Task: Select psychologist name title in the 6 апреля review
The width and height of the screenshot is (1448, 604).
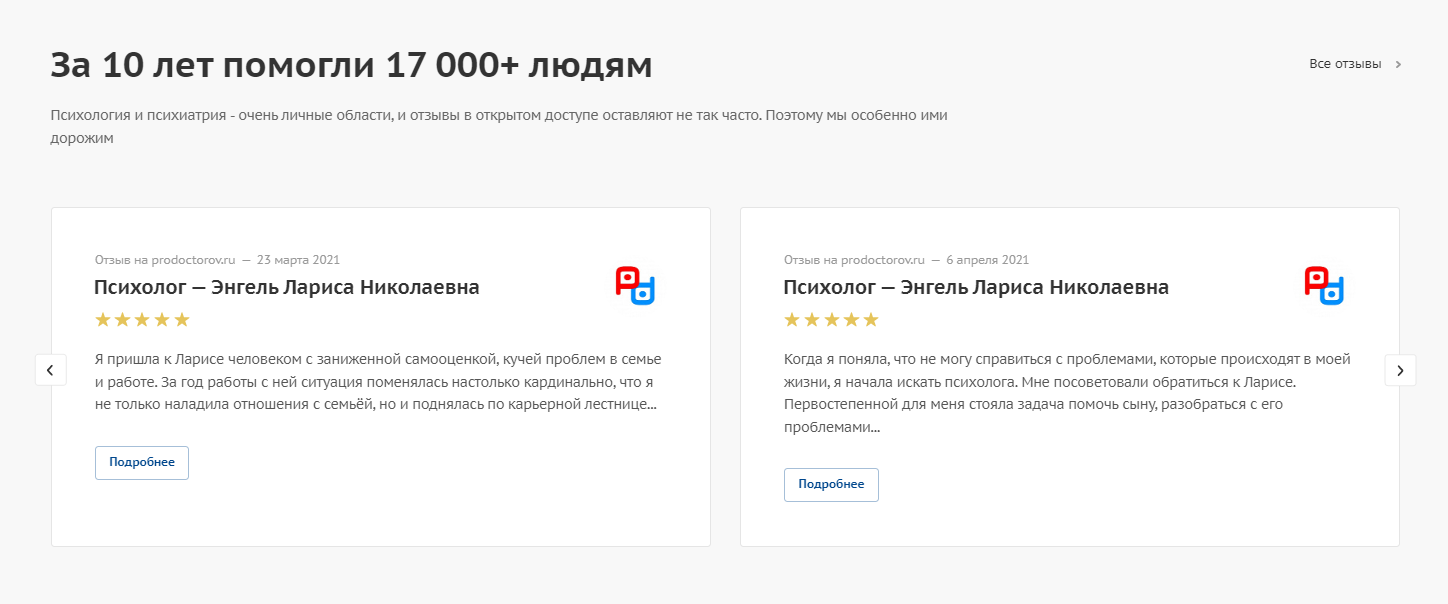Action: tap(976, 288)
